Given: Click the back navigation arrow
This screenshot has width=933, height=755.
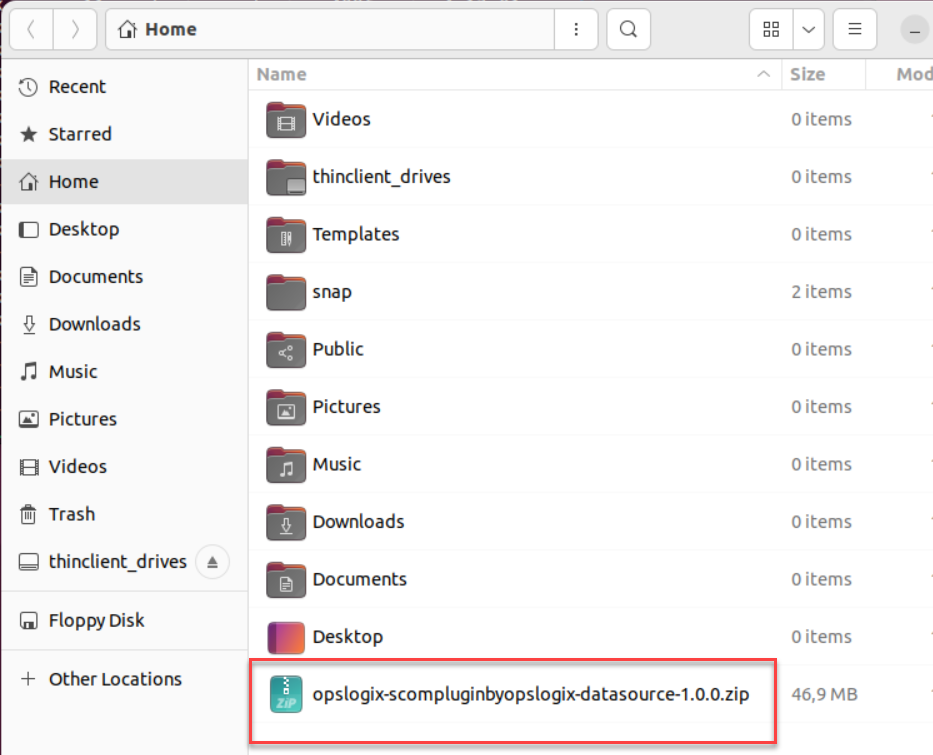Looking at the screenshot, I should (x=31, y=30).
